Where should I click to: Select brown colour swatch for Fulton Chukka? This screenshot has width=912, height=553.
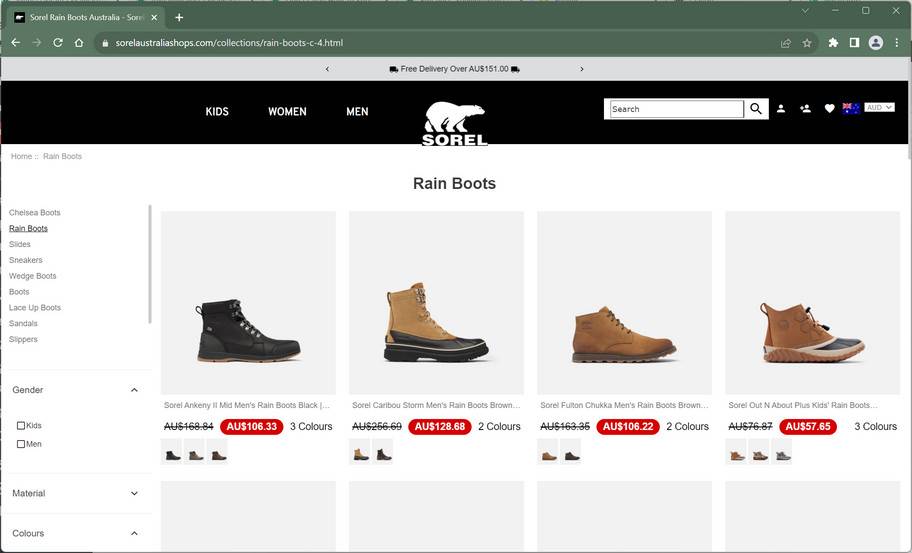click(x=548, y=452)
